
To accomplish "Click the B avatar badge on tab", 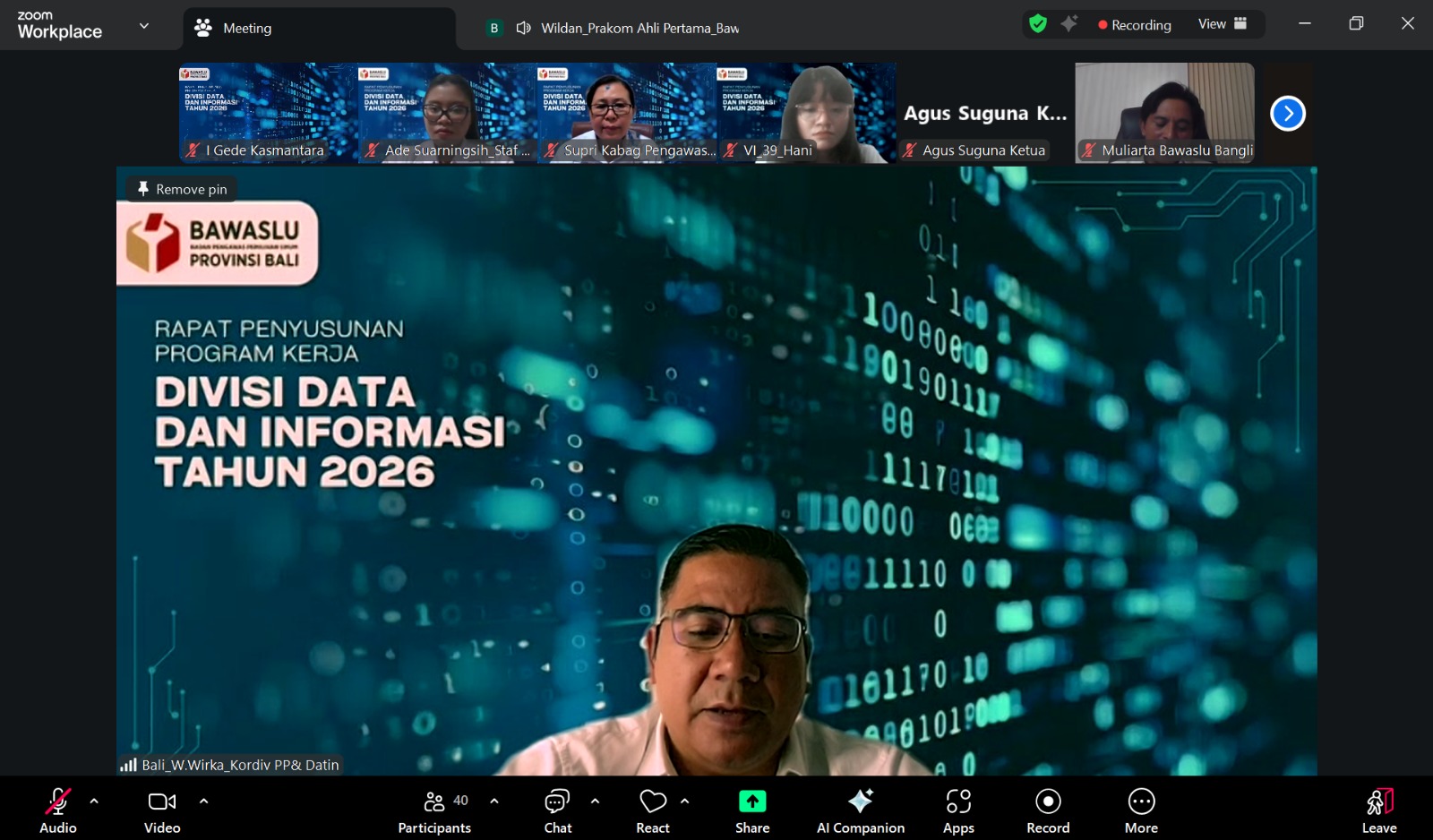I will (493, 29).
